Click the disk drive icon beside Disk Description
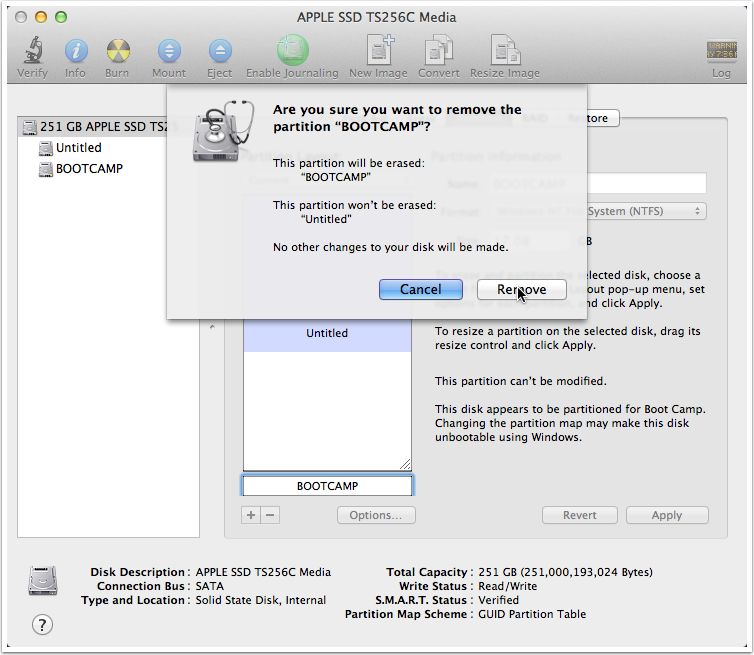Viewport: 754px width, 655px height. [43, 580]
